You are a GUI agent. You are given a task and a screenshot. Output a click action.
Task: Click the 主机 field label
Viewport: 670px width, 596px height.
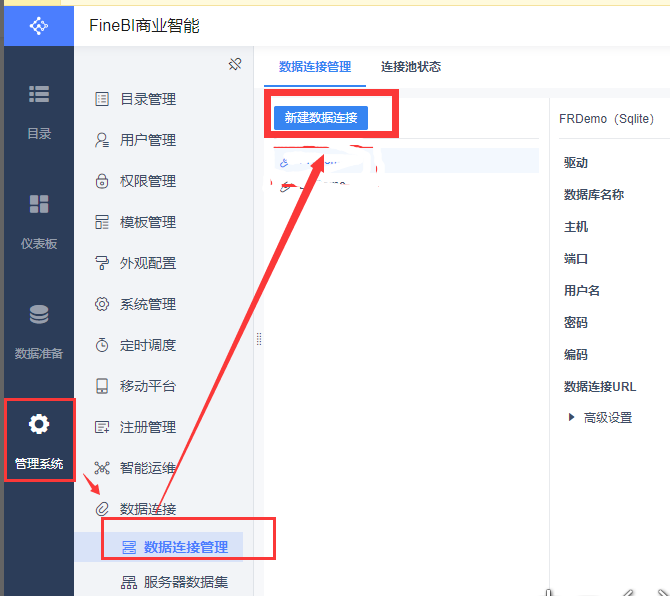pos(576,227)
